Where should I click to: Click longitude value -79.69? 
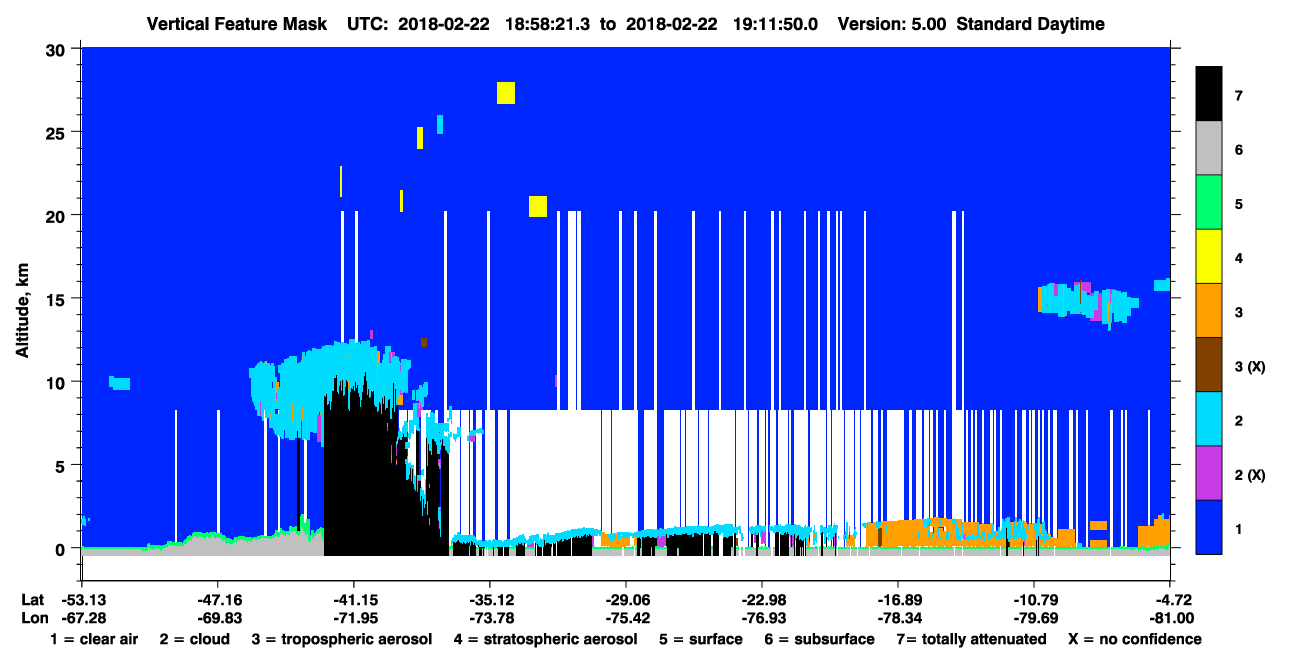[1034, 617]
